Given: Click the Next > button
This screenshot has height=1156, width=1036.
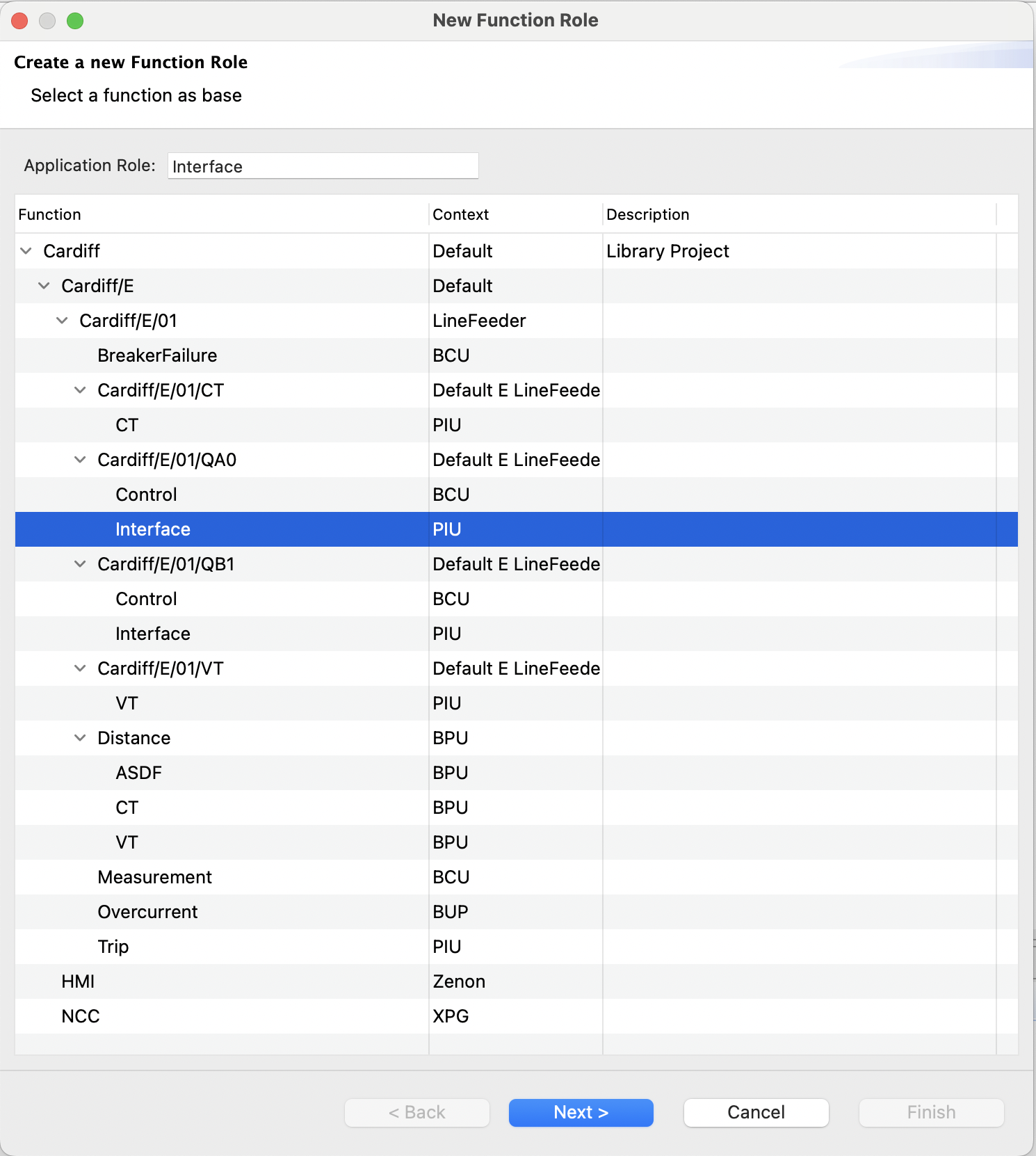Looking at the screenshot, I should coord(581,1112).
